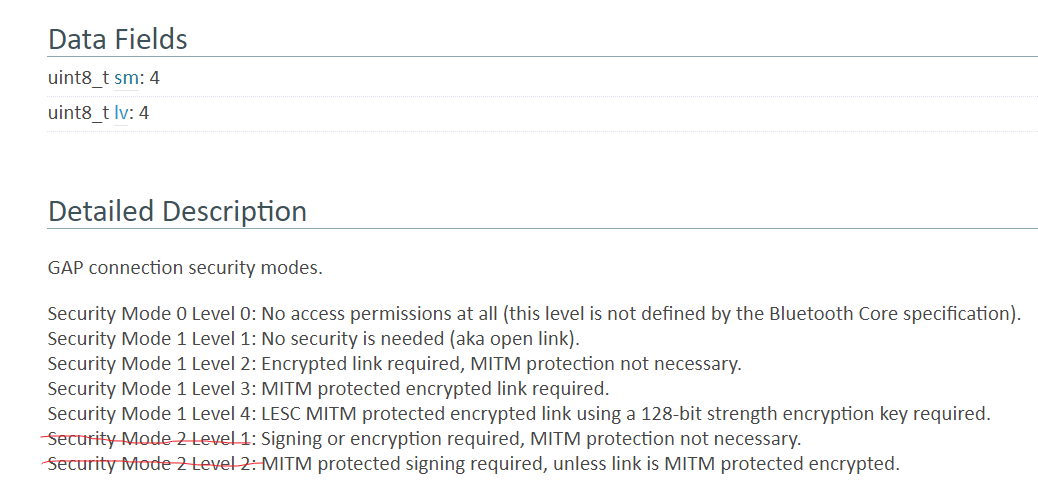Click the uint8_t type before sm

(79, 78)
